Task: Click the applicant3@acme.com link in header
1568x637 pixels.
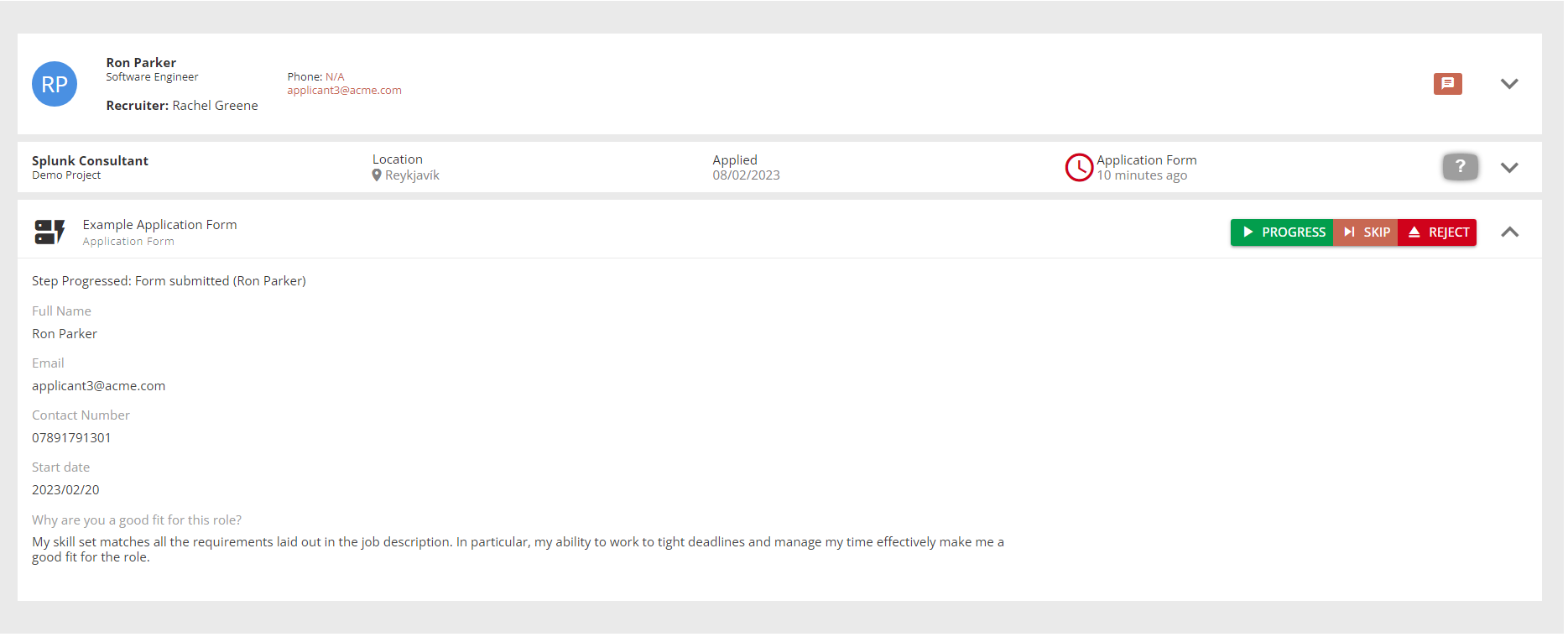Action: point(344,91)
